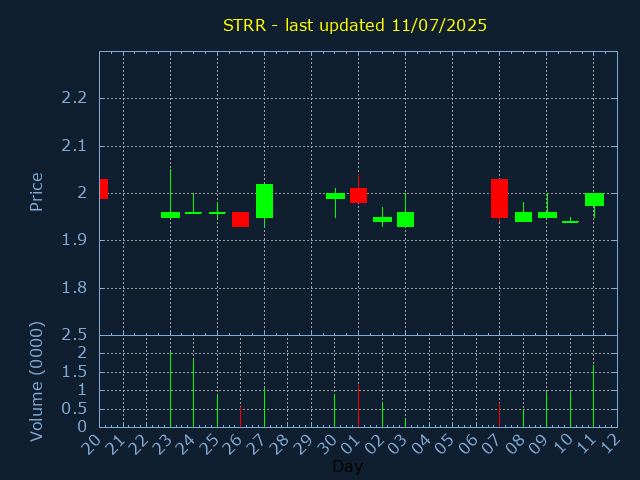Select the green candlestick for day 02

click(382, 219)
